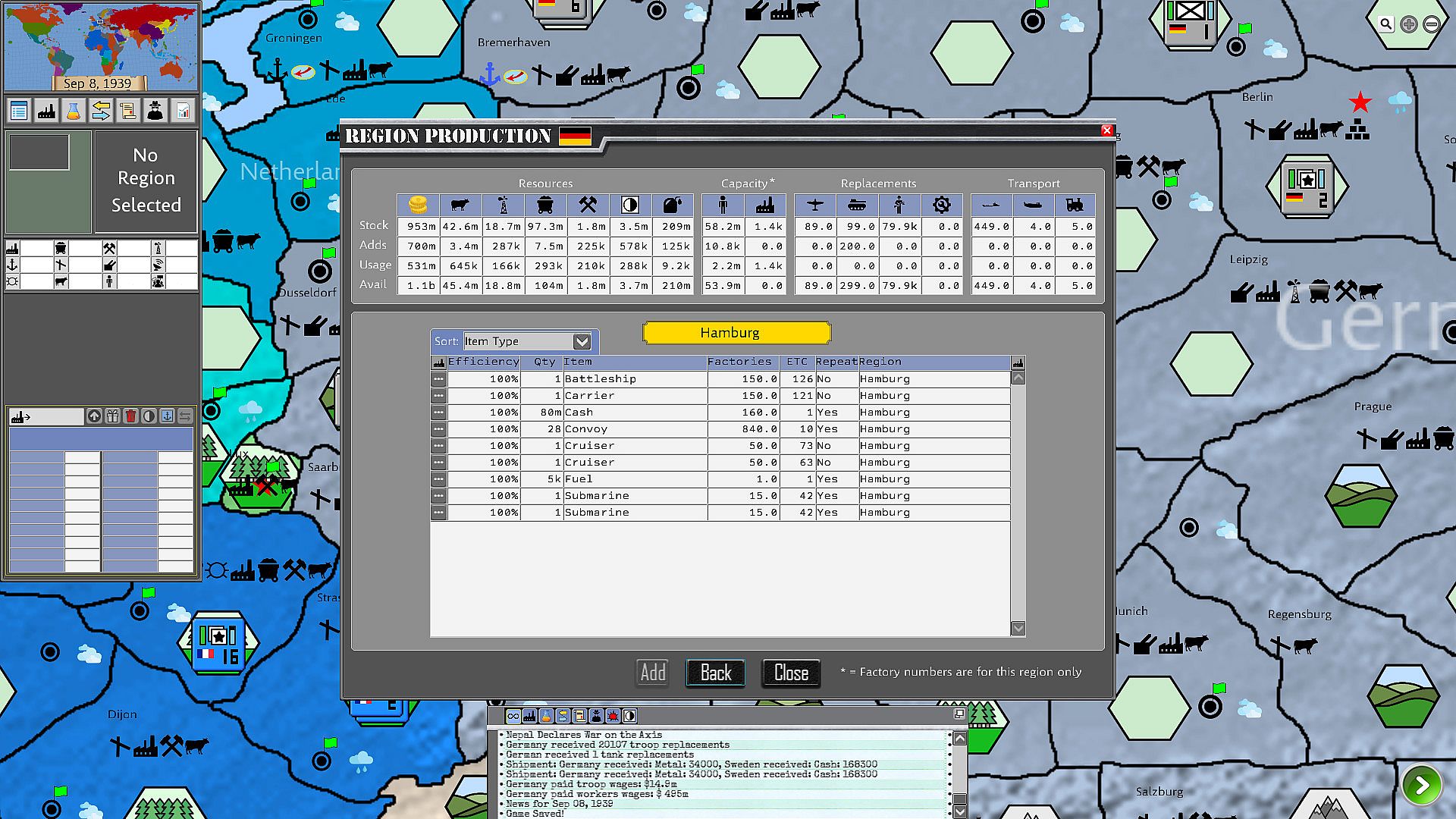Open the research flask panel
The image size is (1456, 819).
click(74, 111)
